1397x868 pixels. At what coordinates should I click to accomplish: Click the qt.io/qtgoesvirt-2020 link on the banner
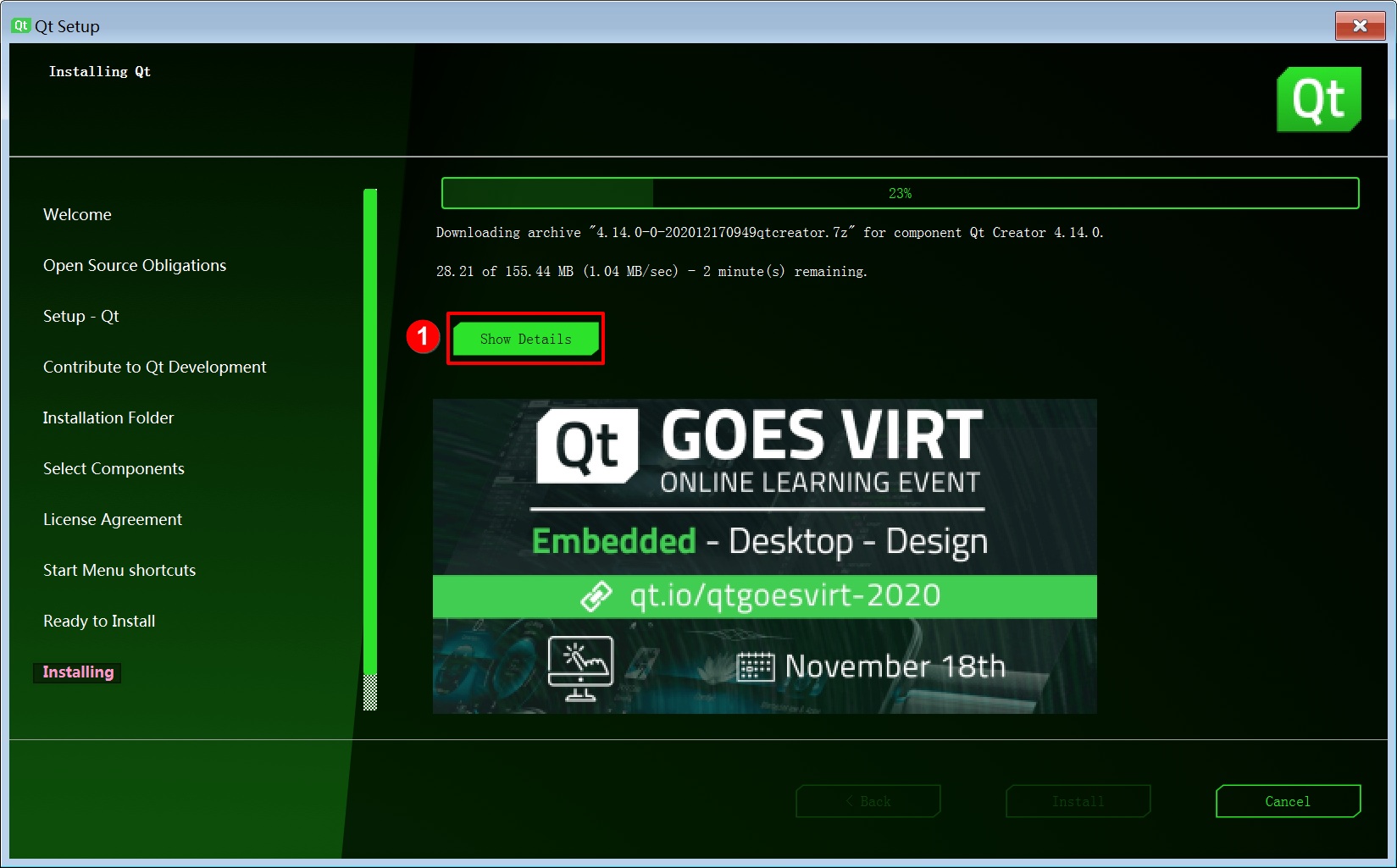point(784,595)
